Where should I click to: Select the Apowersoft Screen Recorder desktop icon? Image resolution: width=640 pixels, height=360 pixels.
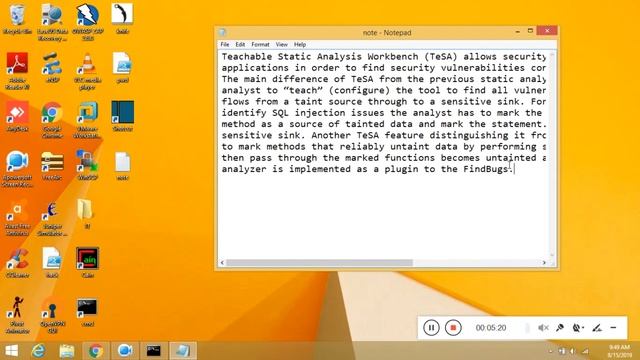pyautogui.click(x=17, y=169)
